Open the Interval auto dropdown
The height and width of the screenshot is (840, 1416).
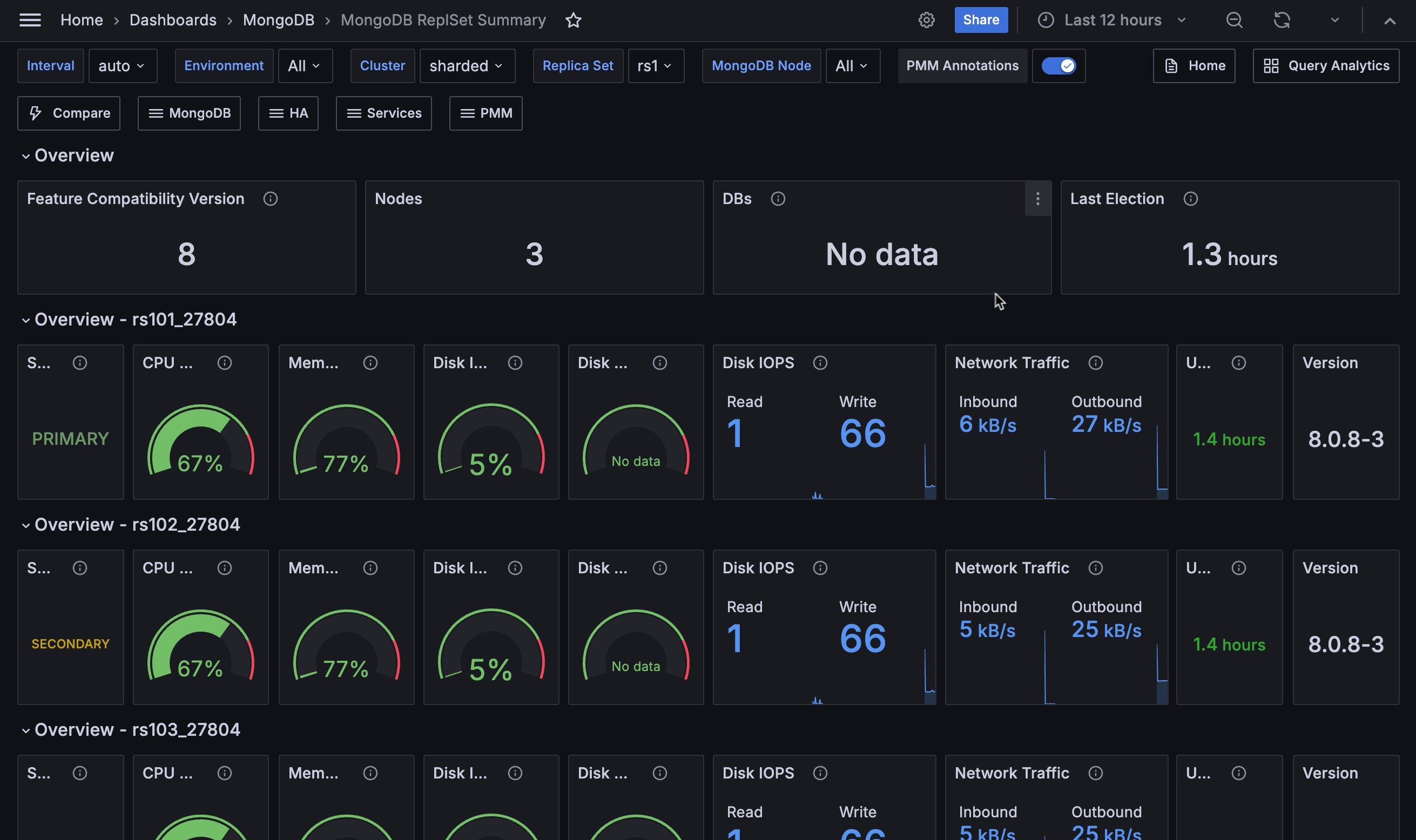pyautogui.click(x=122, y=66)
